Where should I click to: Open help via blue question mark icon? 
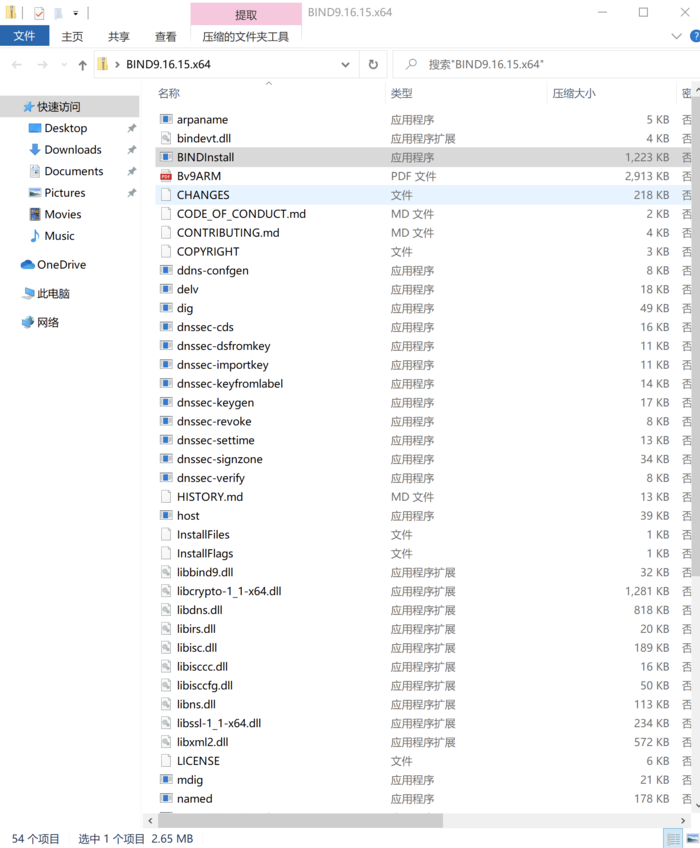tap(695, 36)
